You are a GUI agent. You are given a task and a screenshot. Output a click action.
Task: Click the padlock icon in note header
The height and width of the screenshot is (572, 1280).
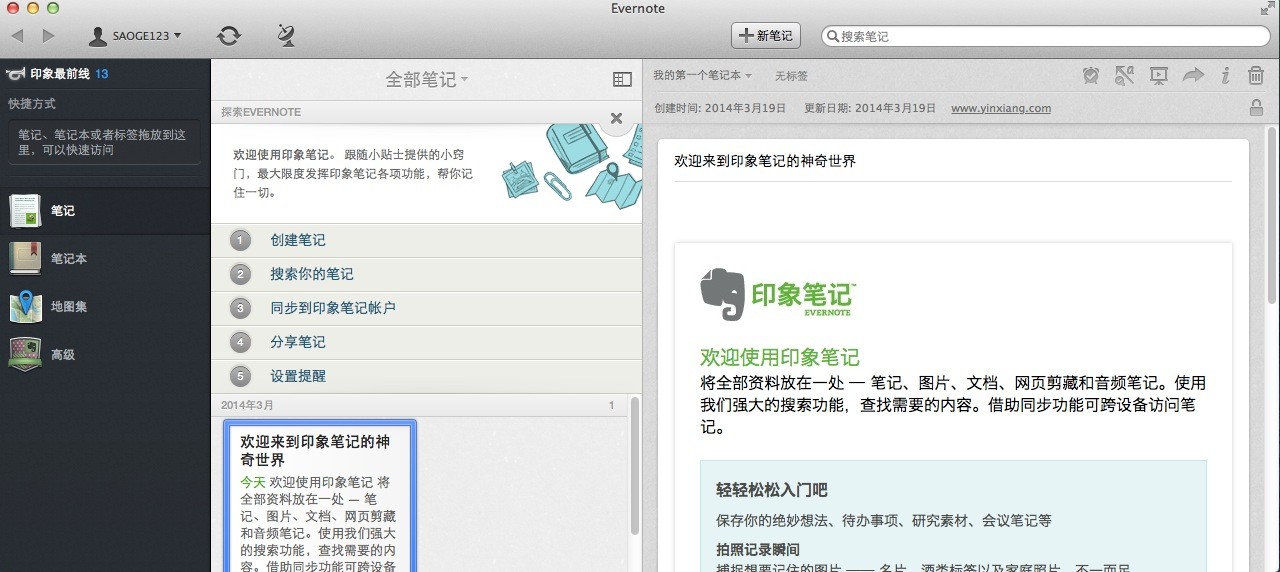pyautogui.click(x=1256, y=108)
